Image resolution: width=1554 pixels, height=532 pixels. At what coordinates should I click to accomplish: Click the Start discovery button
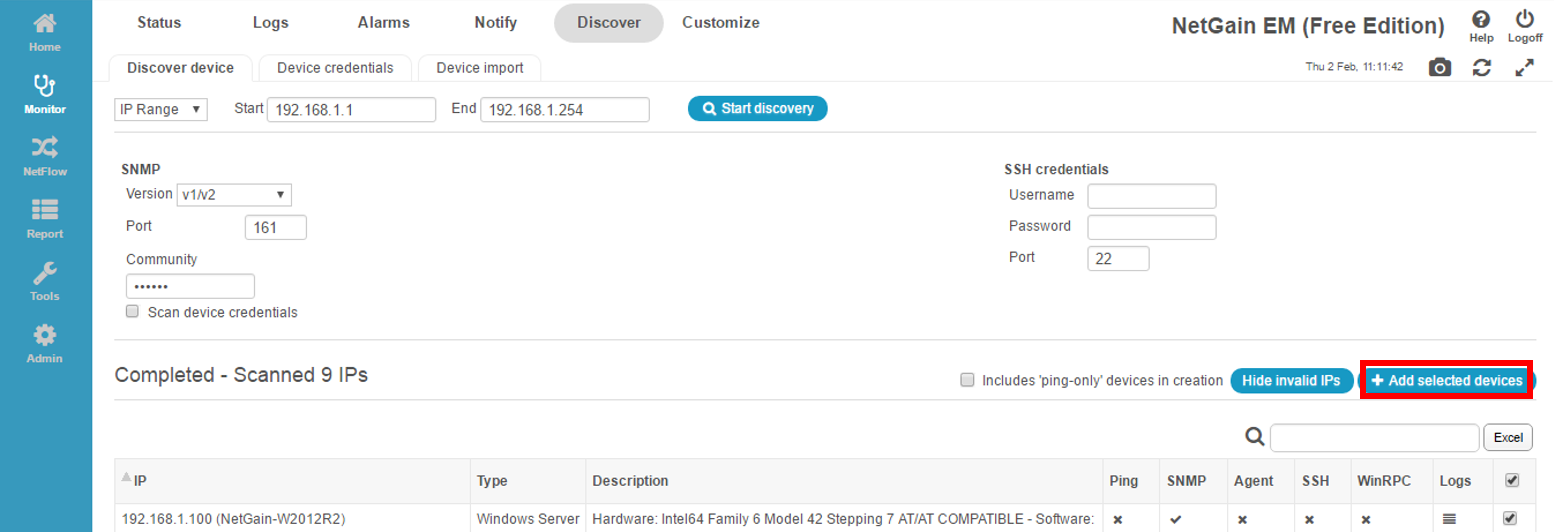click(758, 108)
